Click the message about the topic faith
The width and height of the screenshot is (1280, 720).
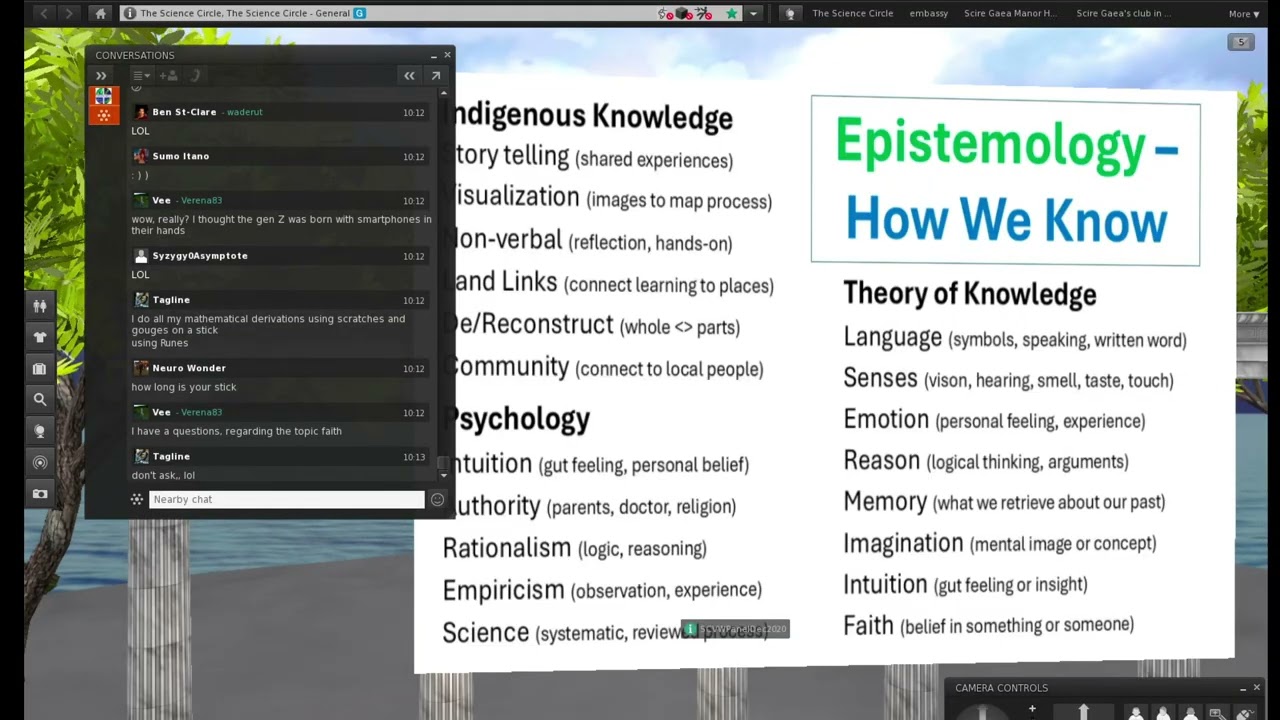coord(236,431)
